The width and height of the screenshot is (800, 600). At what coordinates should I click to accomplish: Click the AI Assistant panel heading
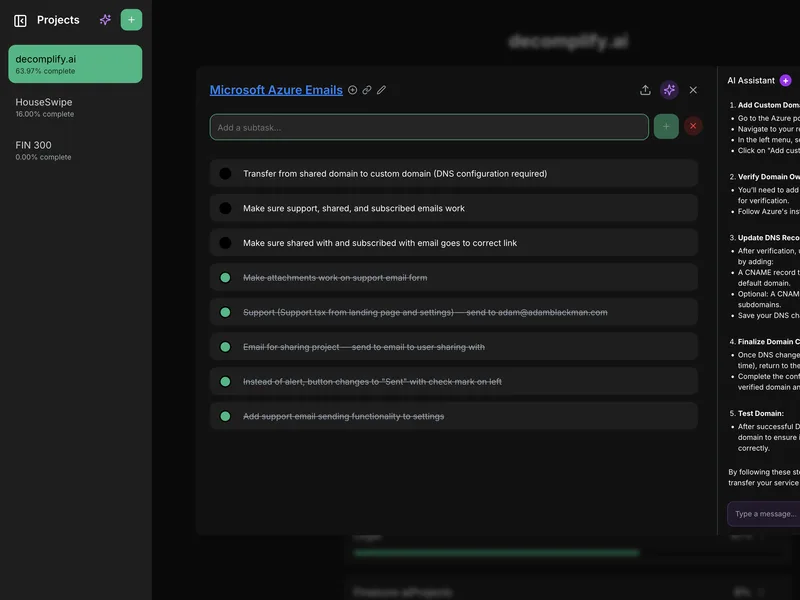pyautogui.click(x=751, y=80)
